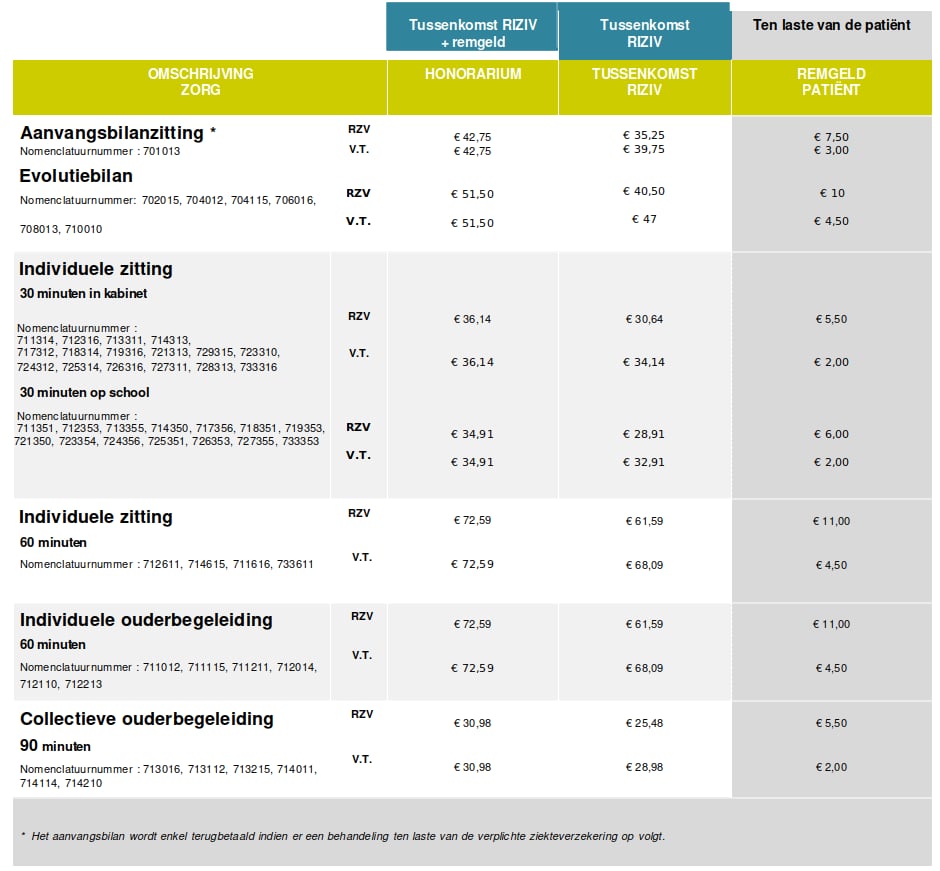Select the '€ 35,25' RIZIV value
This screenshot has width=940, height=871.
644,135
